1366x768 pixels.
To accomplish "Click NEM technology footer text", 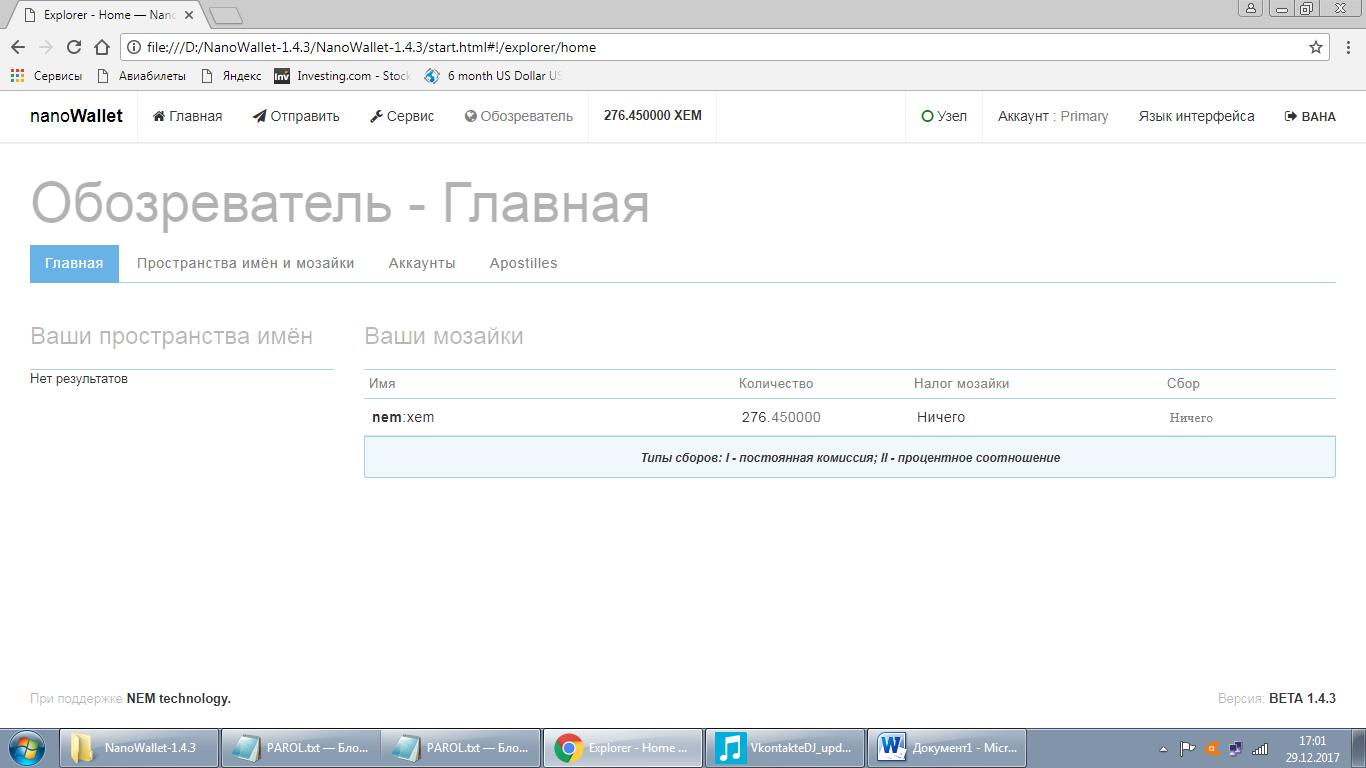I will click(x=178, y=699).
